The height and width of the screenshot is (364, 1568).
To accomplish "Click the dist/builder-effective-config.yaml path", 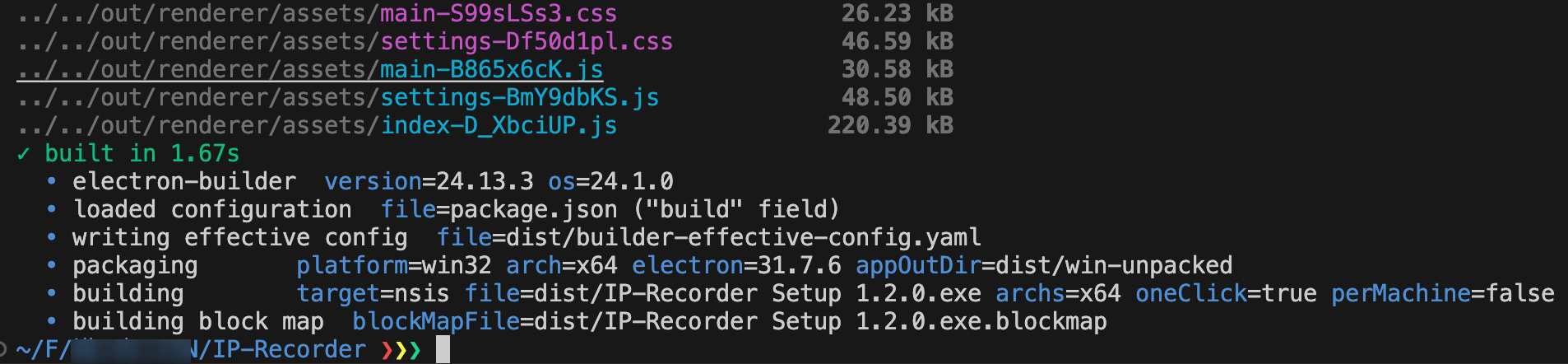I will (744, 238).
